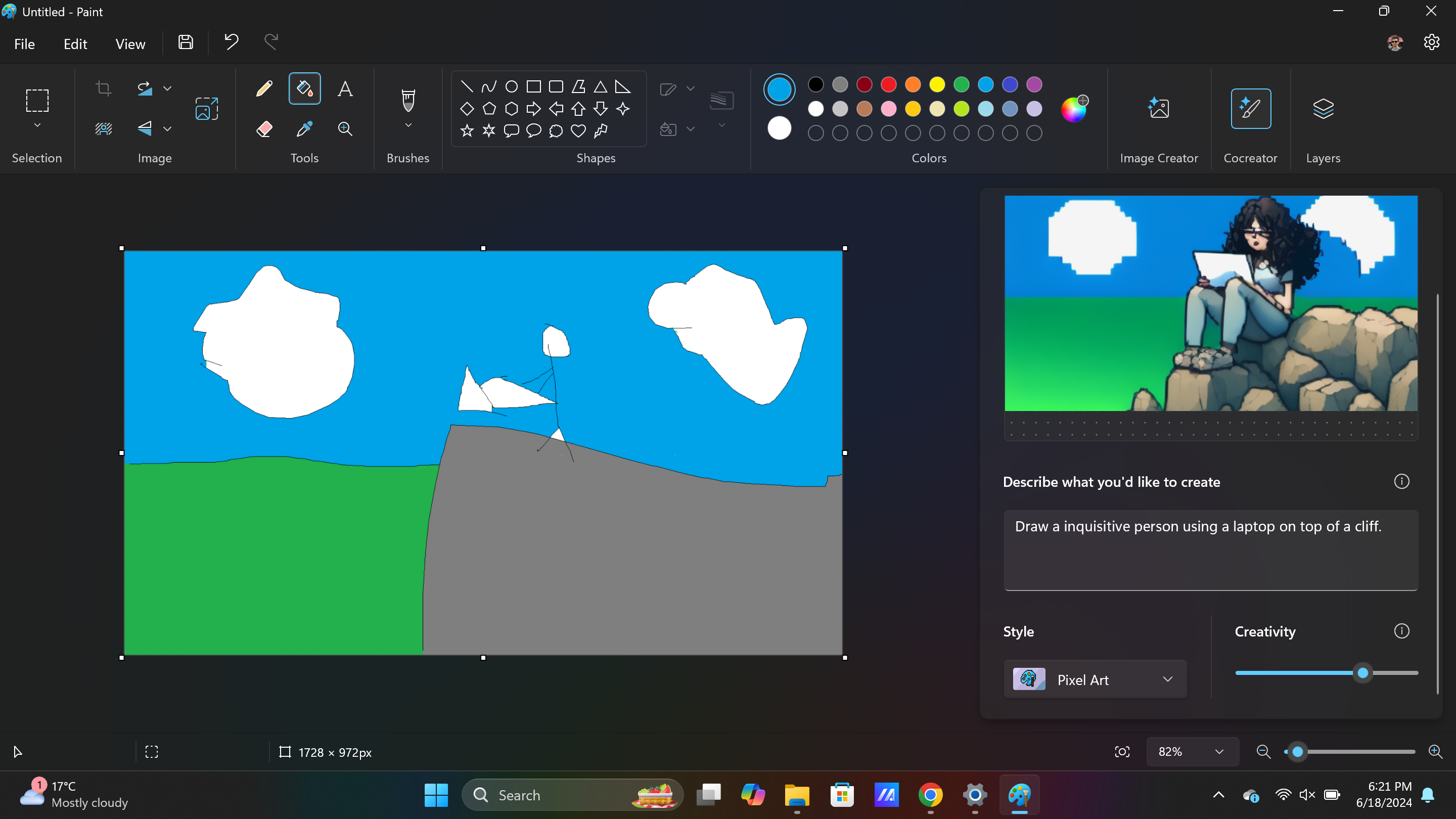Switch to Color 2 white swatch
The height and width of the screenshot is (819, 1456).
[x=779, y=128]
